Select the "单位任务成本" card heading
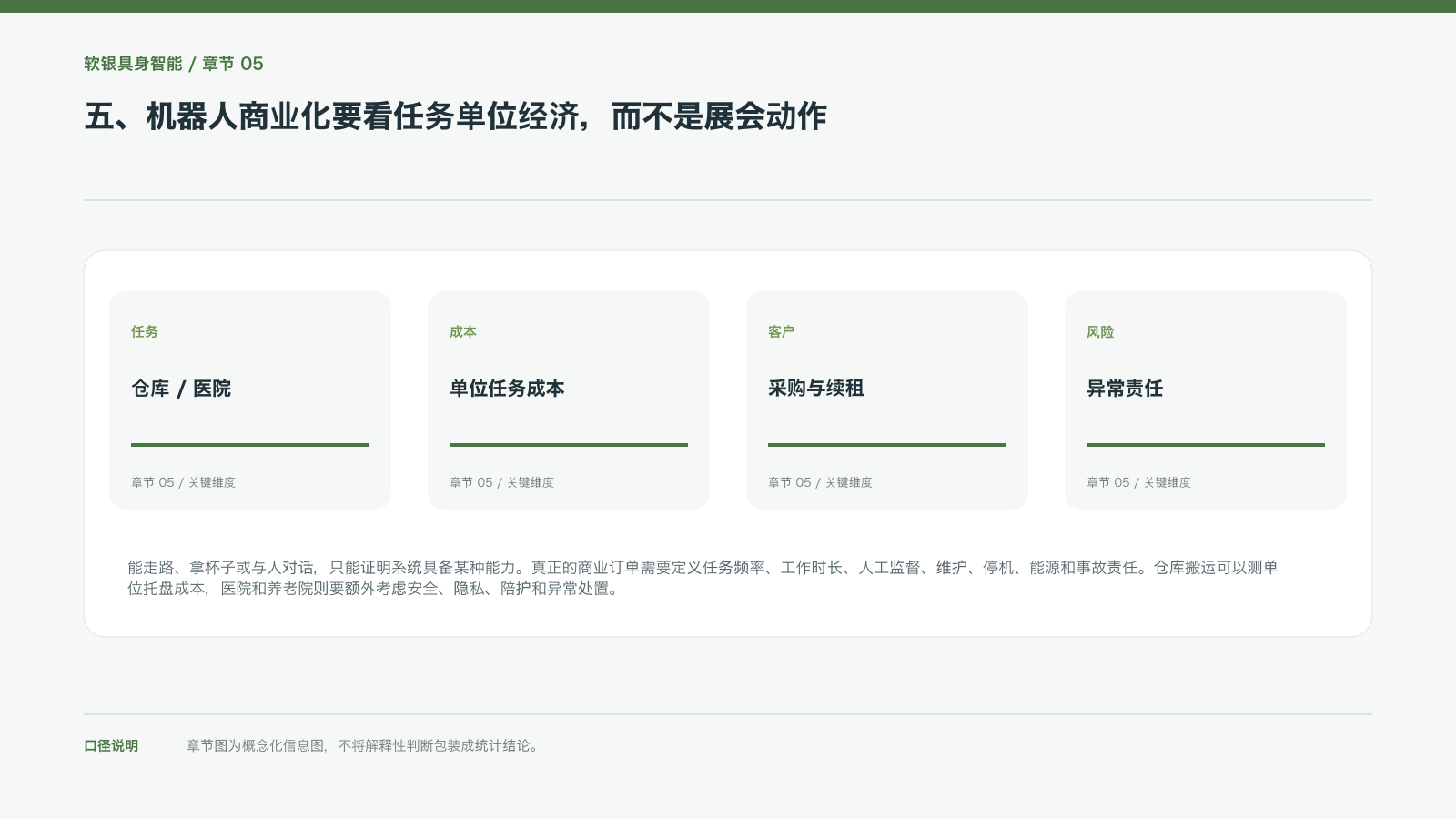This screenshot has width=1456, height=819. tap(507, 389)
